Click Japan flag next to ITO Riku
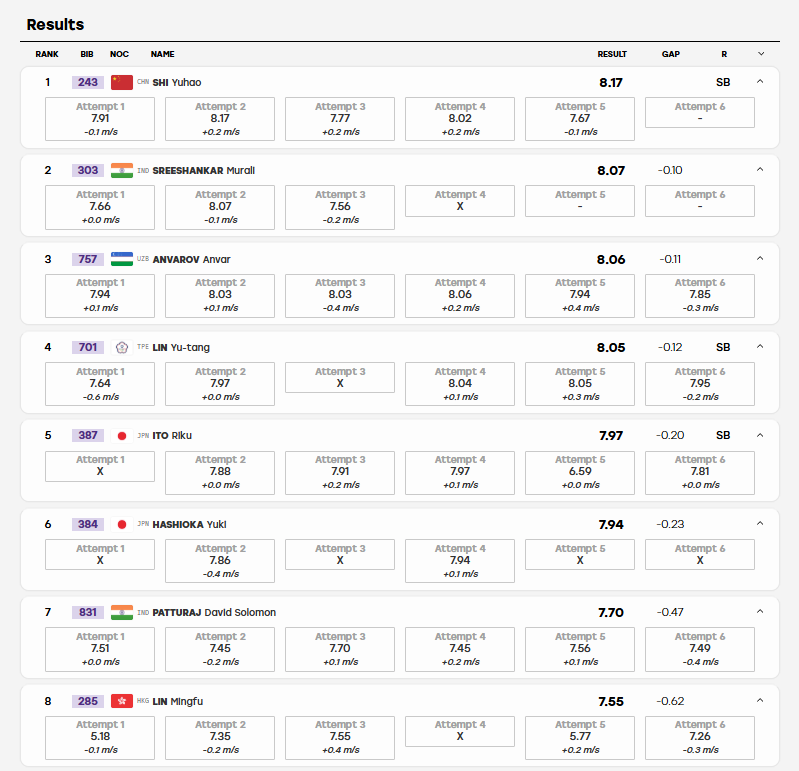This screenshot has width=799, height=771. click(122, 435)
